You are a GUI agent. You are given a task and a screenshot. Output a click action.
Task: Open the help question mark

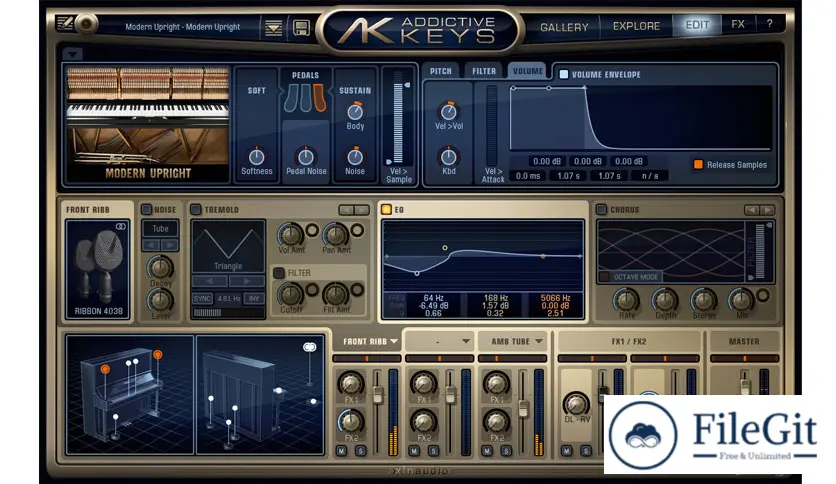[769, 24]
